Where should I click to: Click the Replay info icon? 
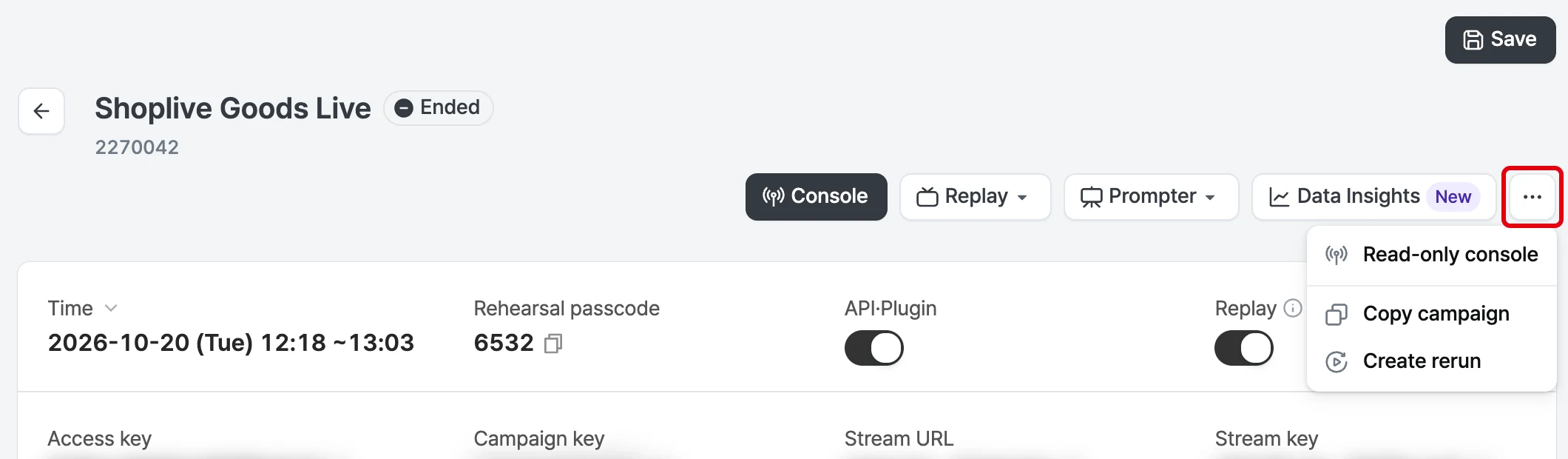point(1293,308)
